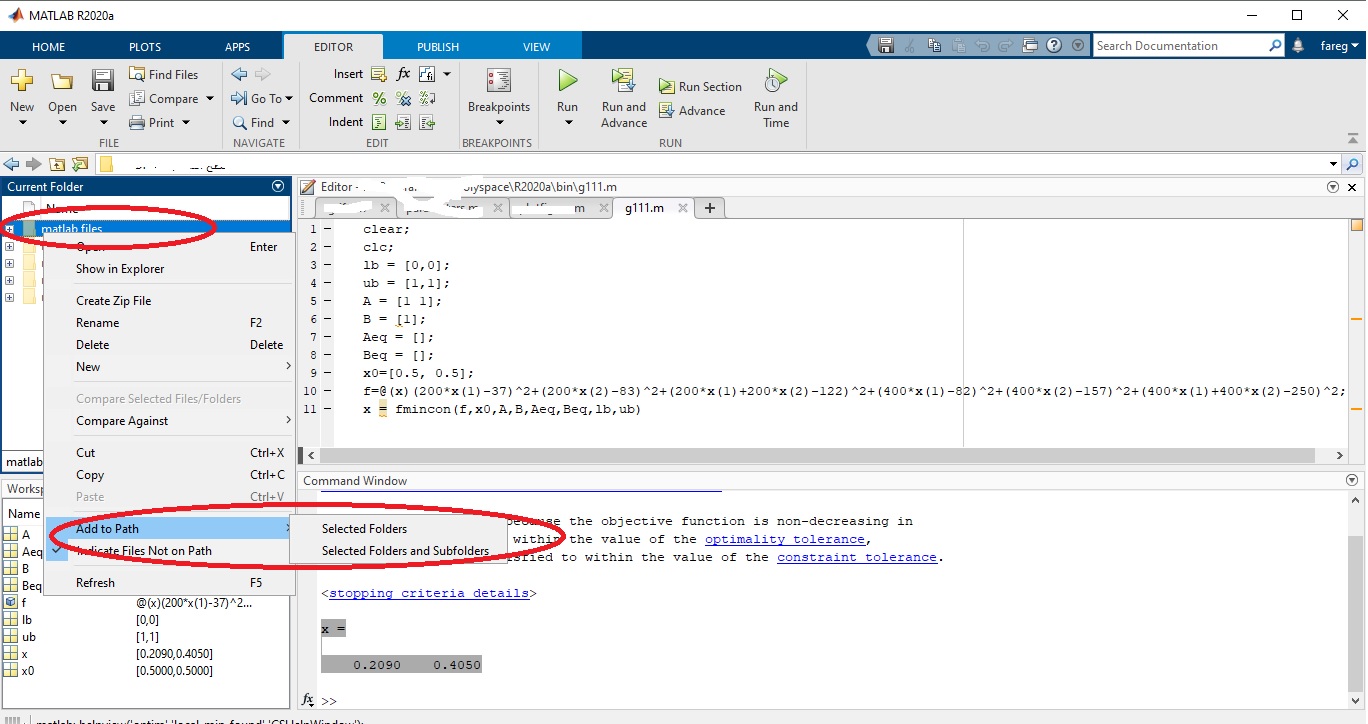This screenshot has width=1368, height=724.
Task: Click the Search Documentation field
Action: [1180, 46]
